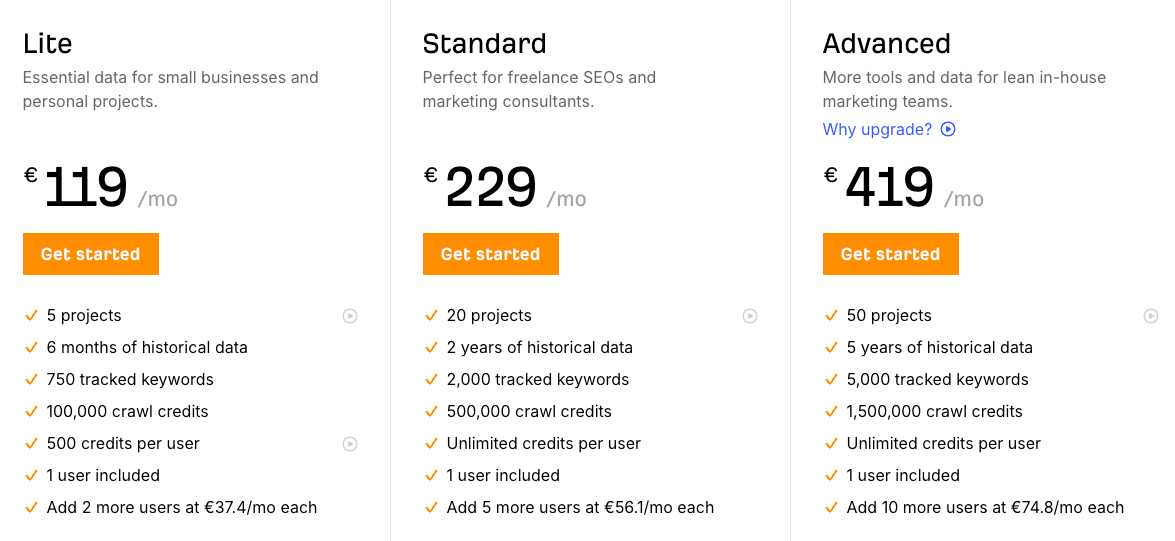1175x541 pixels.
Task: Click the €229 per month price
Action: [491, 187]
